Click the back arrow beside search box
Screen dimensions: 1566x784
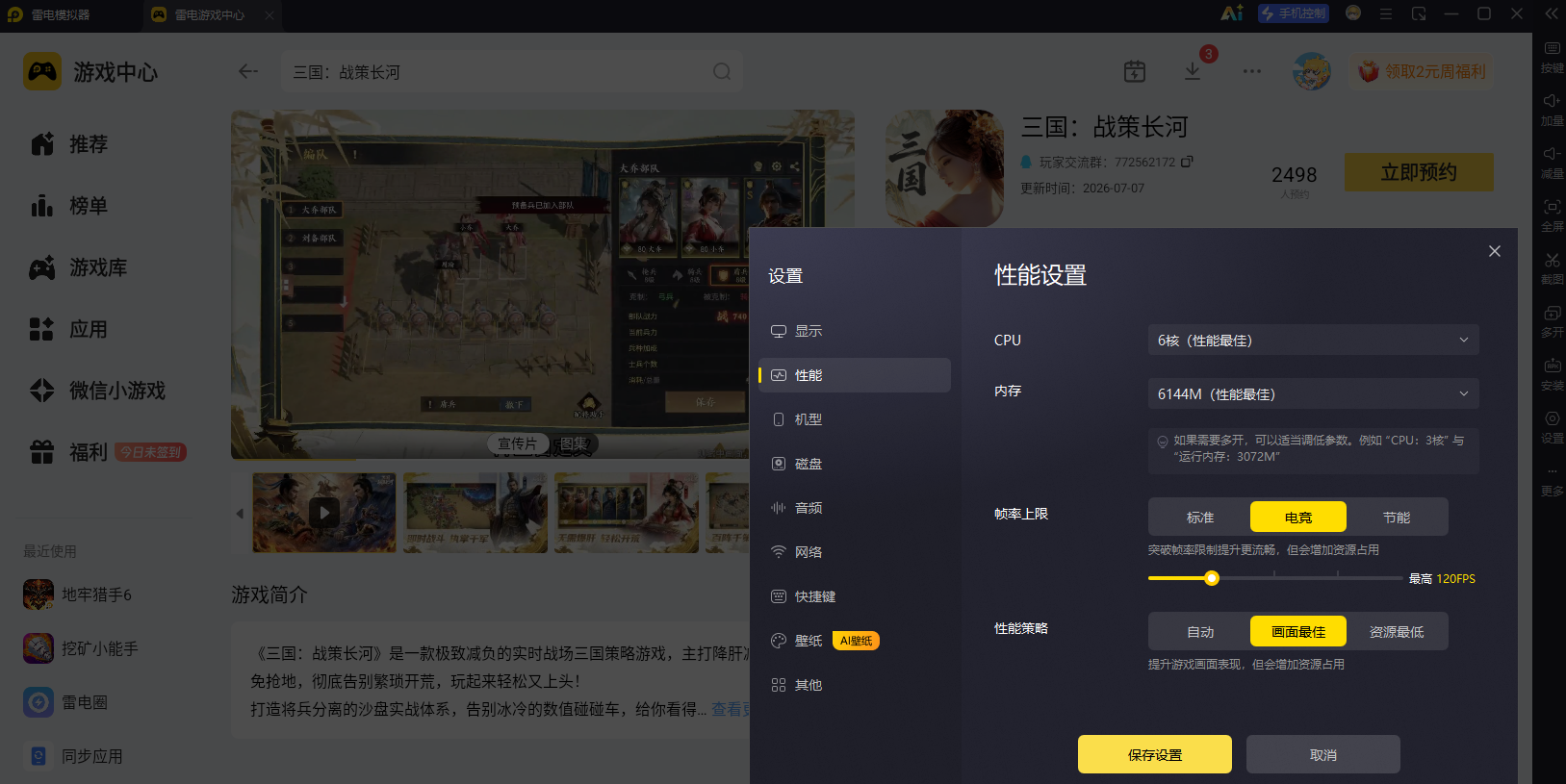tap(248, 71)
